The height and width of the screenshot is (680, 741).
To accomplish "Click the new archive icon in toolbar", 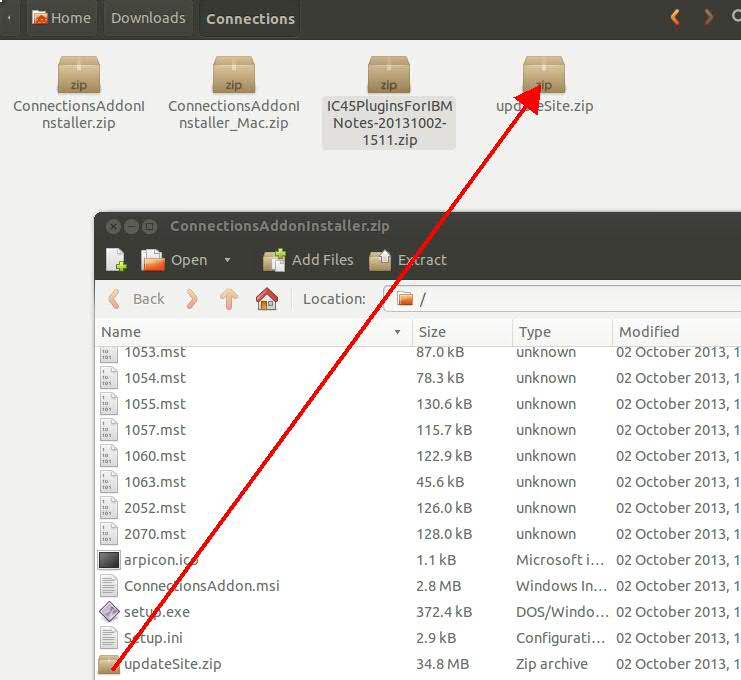I will coord(116,260).
